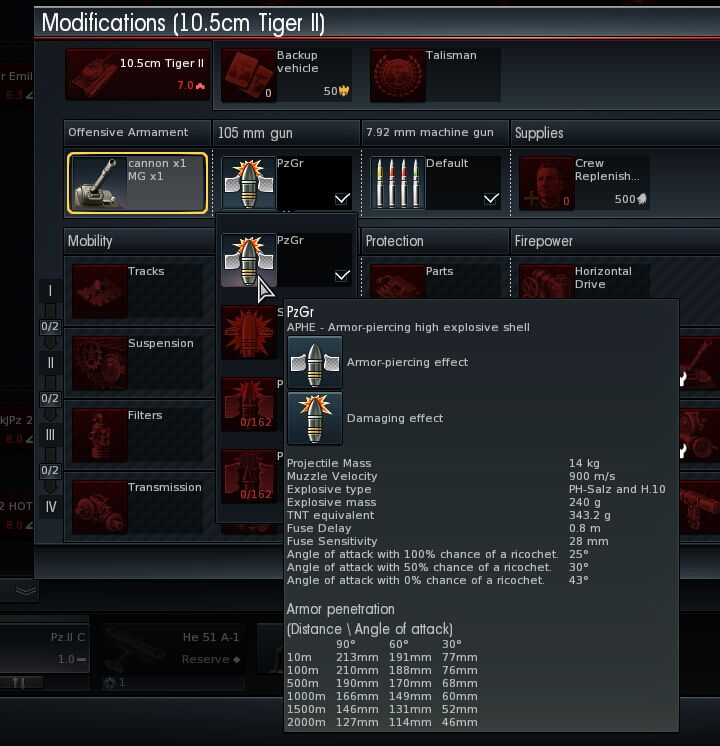The height and width of the screenshot is (746, 720).
Task: Click the Projectile Mass 14 kg value
Action: click(584, 463)
